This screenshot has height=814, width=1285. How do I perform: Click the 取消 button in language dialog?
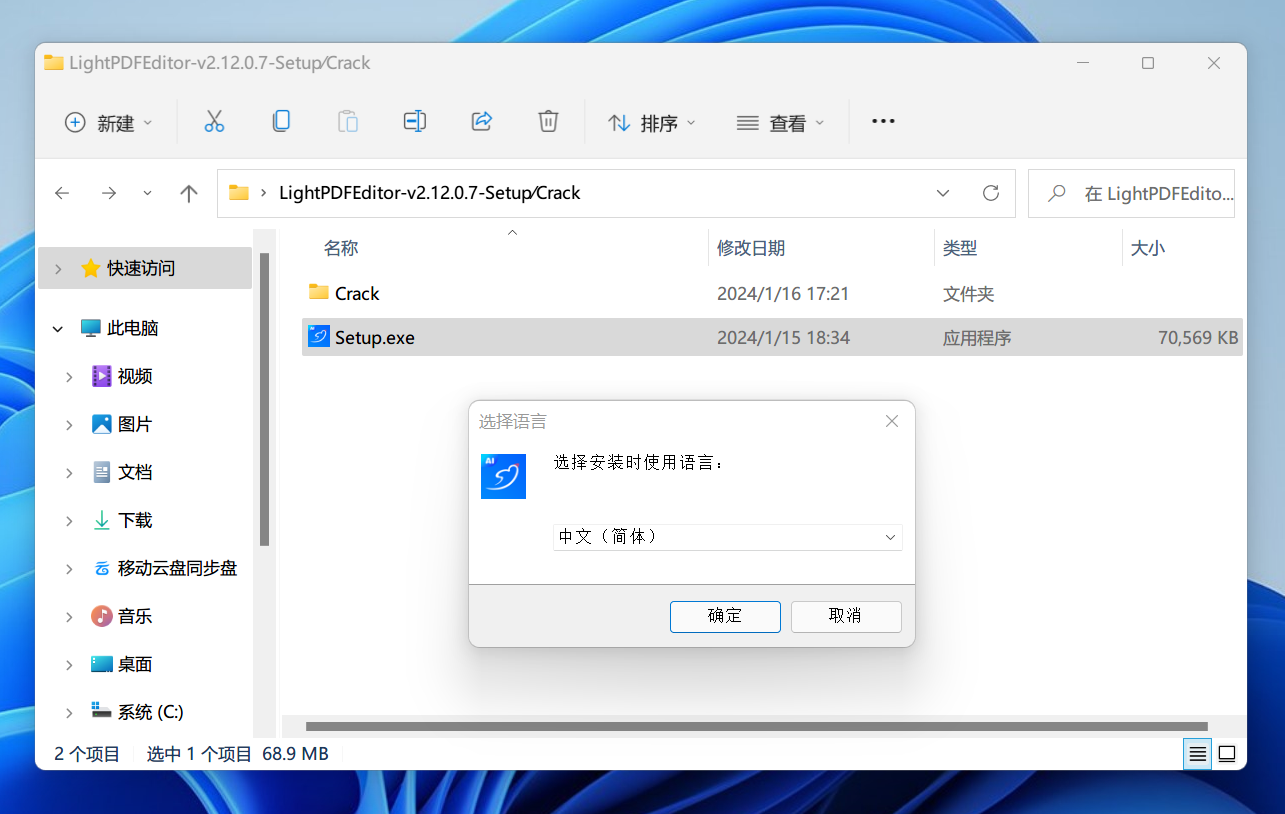(846, 616)
